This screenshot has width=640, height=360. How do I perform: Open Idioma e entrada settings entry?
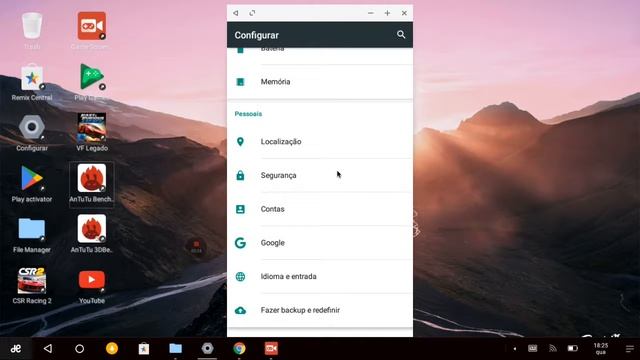click(x=320, y=276)
